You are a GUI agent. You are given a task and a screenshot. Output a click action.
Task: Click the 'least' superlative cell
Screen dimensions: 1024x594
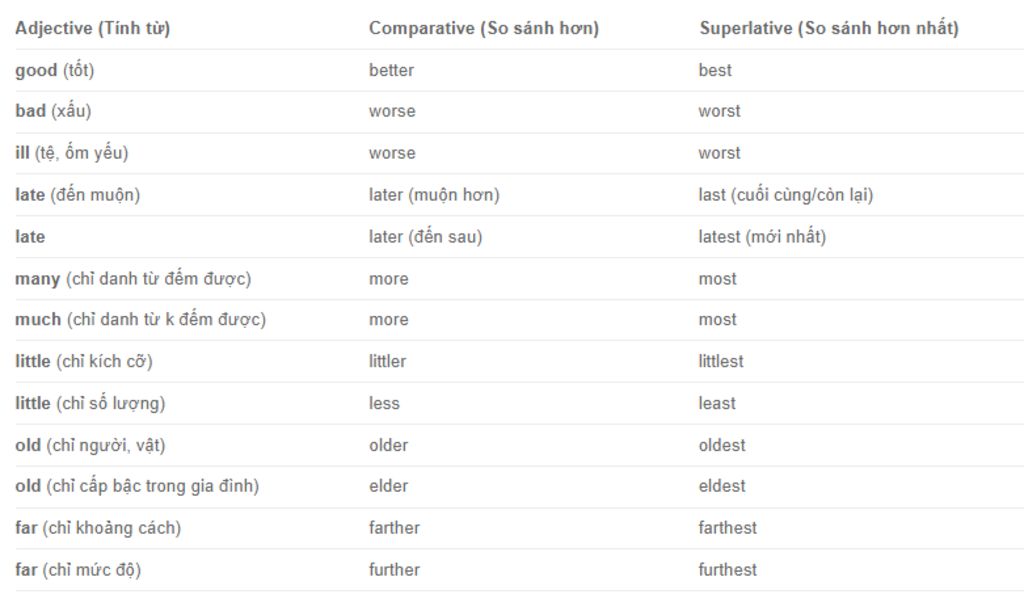(x=717, y=403)
